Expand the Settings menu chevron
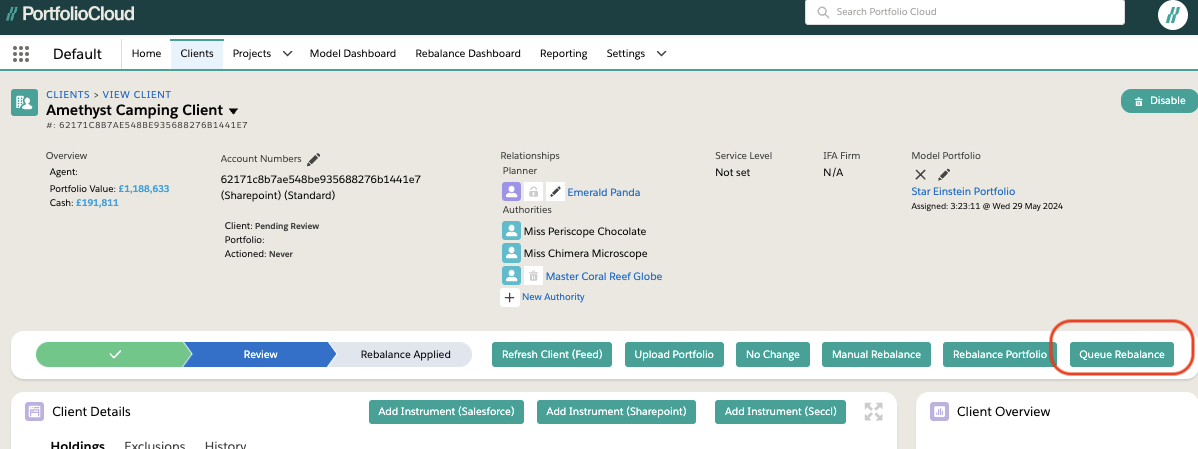Image resolution: width=1198 pixels, height=449 pixels. [661, 53]
